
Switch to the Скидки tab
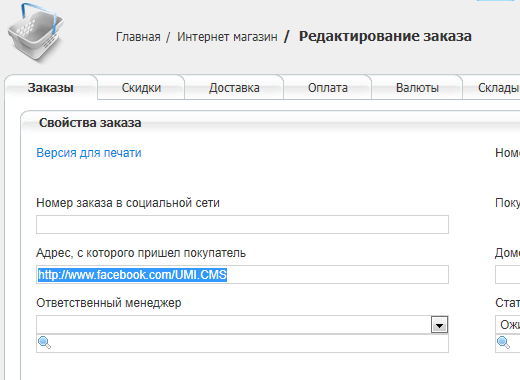tap(141, 88)
